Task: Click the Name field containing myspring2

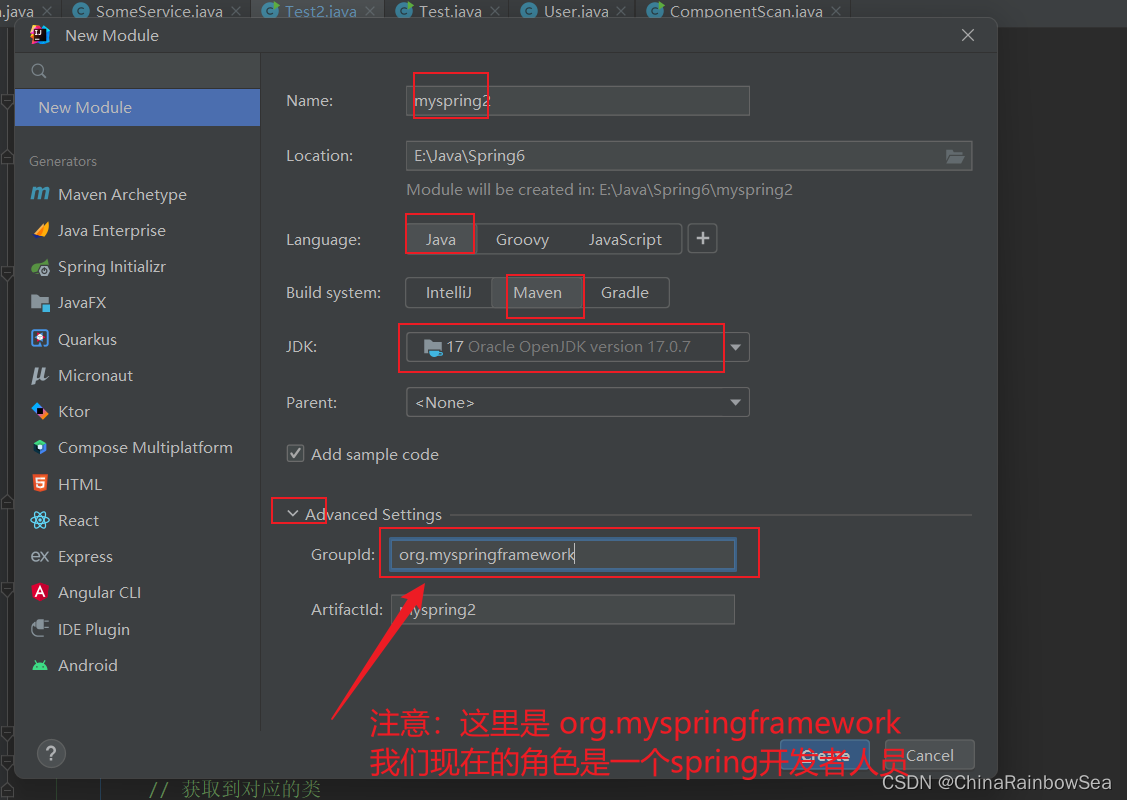Action: pos(578,101)
